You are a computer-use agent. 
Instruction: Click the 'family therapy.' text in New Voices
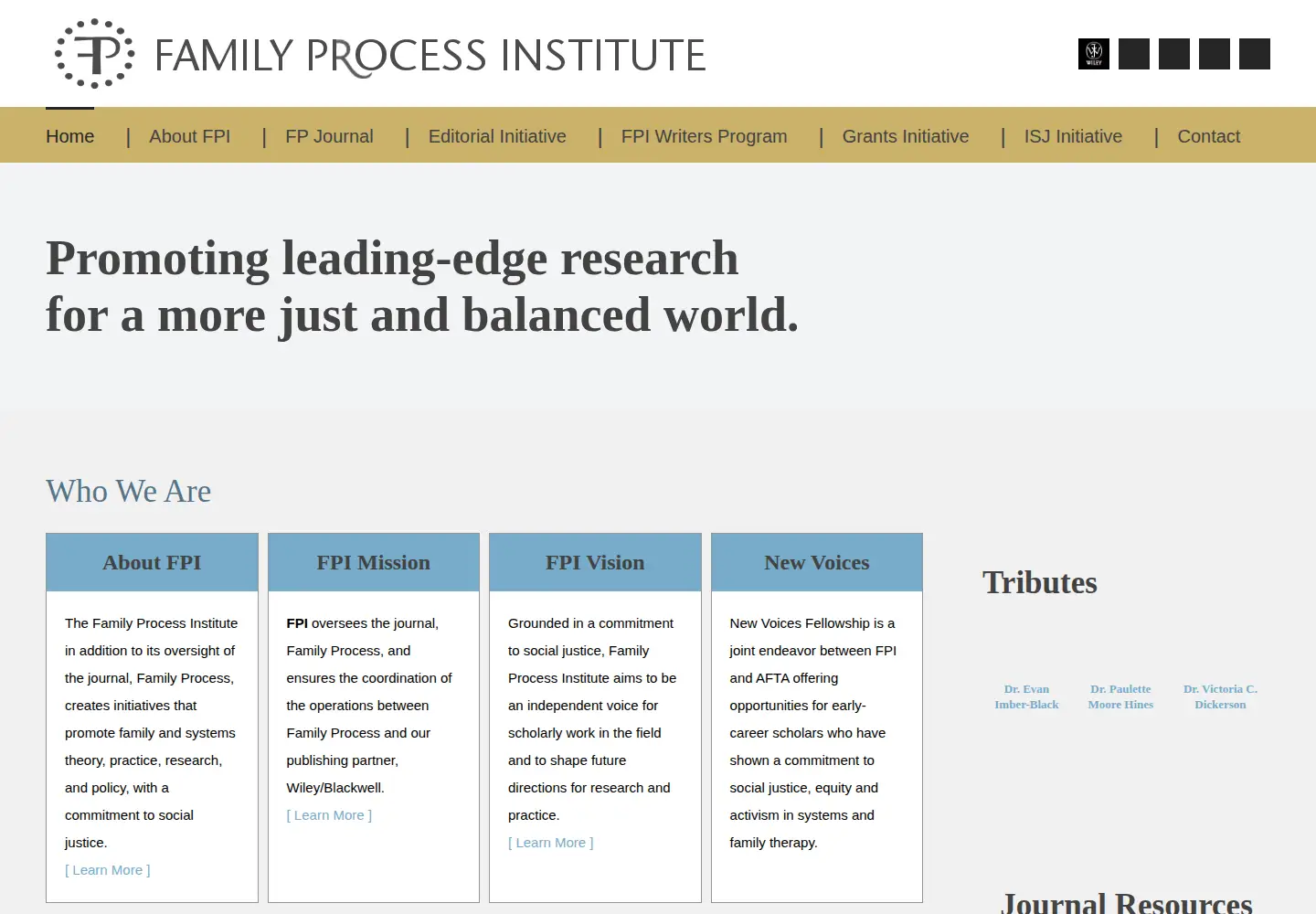pos(773,843)
